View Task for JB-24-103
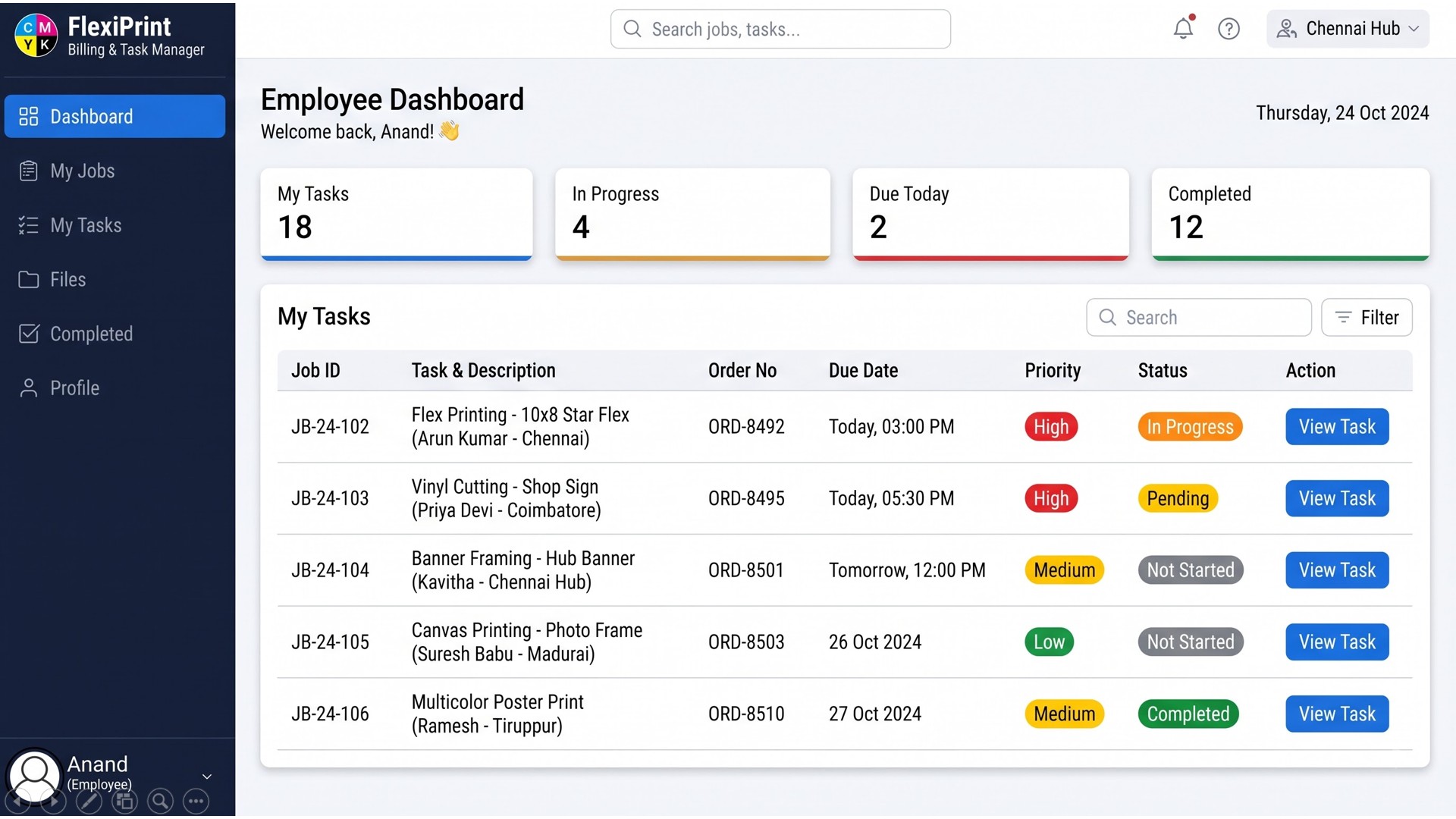The image size is (1456, 819). pyautogui.click(x=1337, y=498)
